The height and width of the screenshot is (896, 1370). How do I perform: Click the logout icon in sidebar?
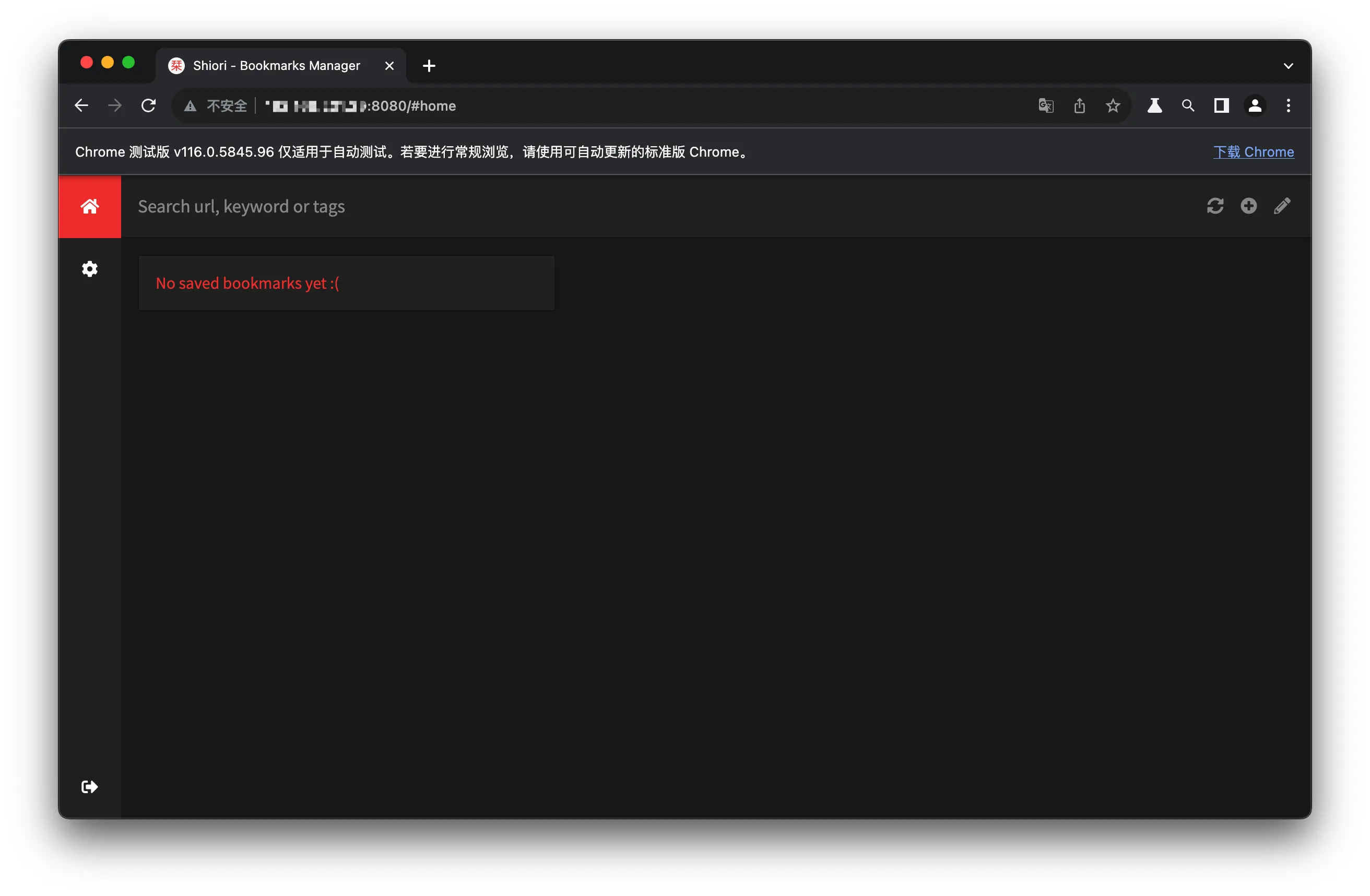[x=89, y=786]
